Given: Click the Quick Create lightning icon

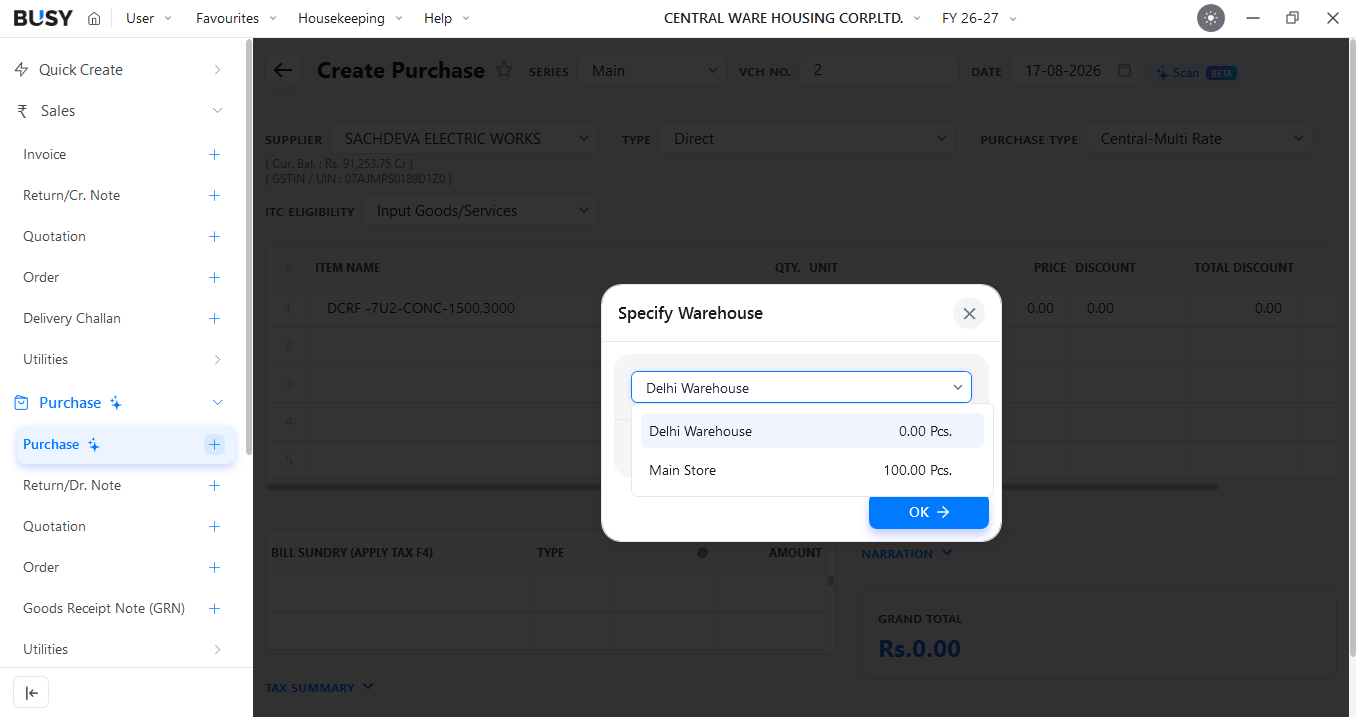Looking at the screenshot, I should [21, 70].
